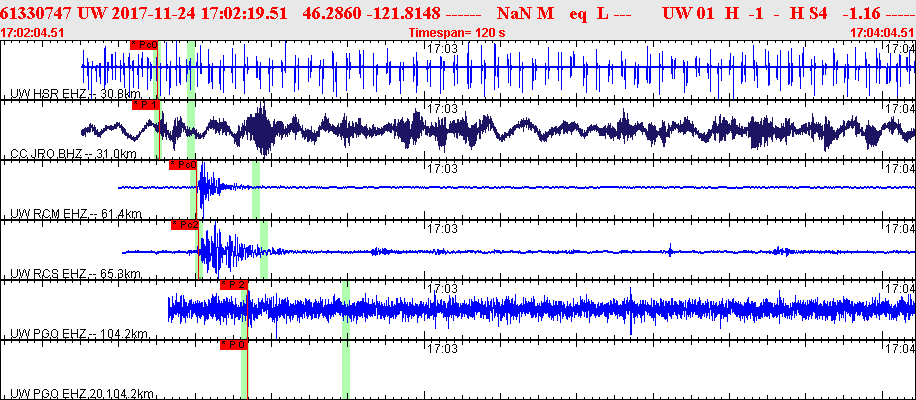This screenshot has height=400, width=916.
Task: Click the 17:03 tick label on JRO trace
Action: pyautogui.click(x=442, y=109)
